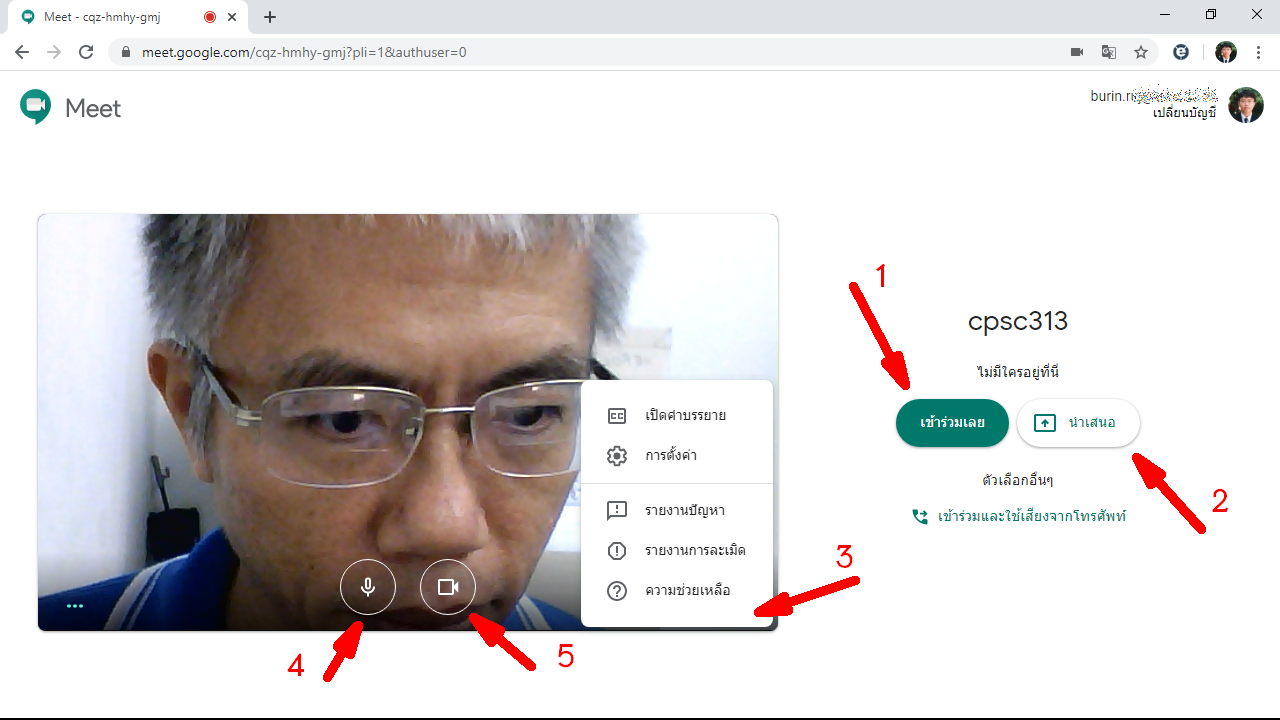
Task: Open Chrome's three-dot menu
Action: click(x=1258, y=52)
